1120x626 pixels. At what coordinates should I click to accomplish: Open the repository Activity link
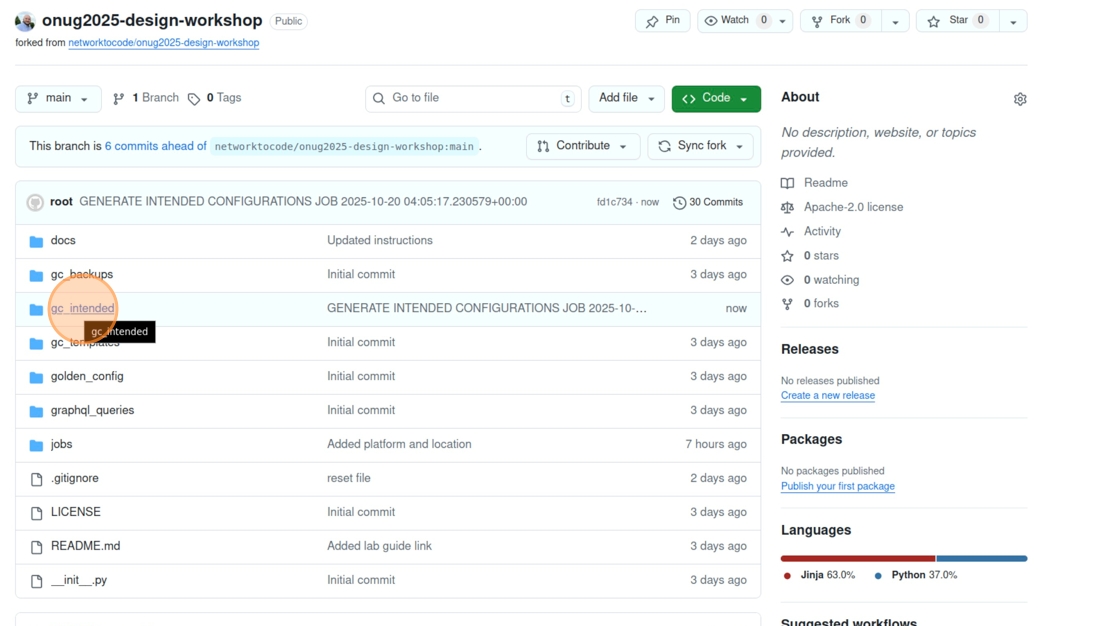[822, 232]
